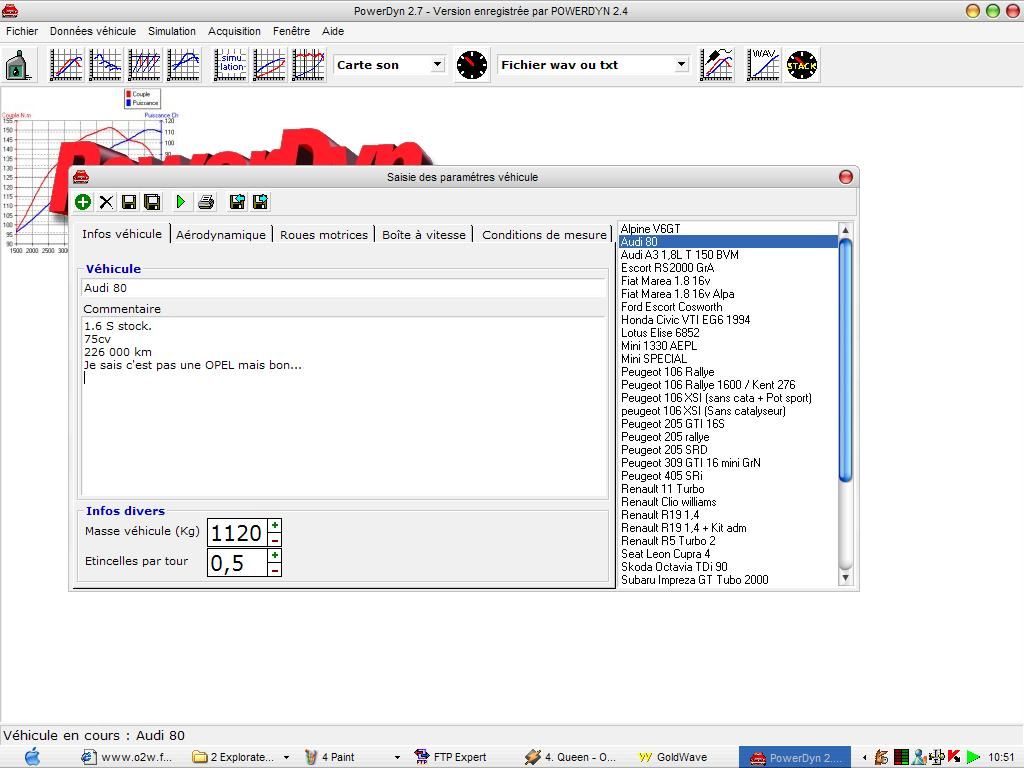Delete vehicle using the black X icon
The height and width of the screenshot is (768, 1024).
(106, 202)
